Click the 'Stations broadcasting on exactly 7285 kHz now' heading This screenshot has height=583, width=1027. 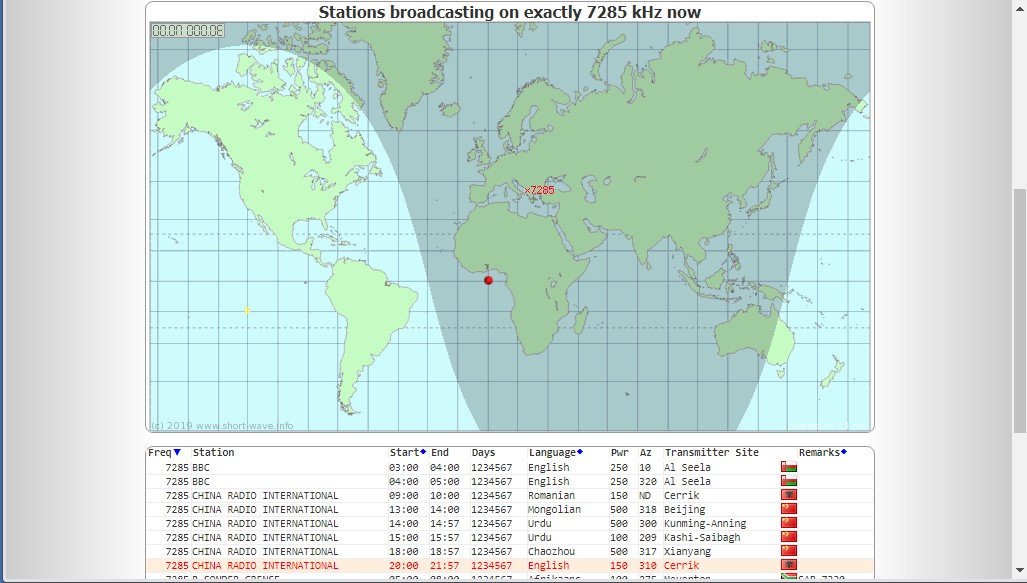tap(510, 12)
